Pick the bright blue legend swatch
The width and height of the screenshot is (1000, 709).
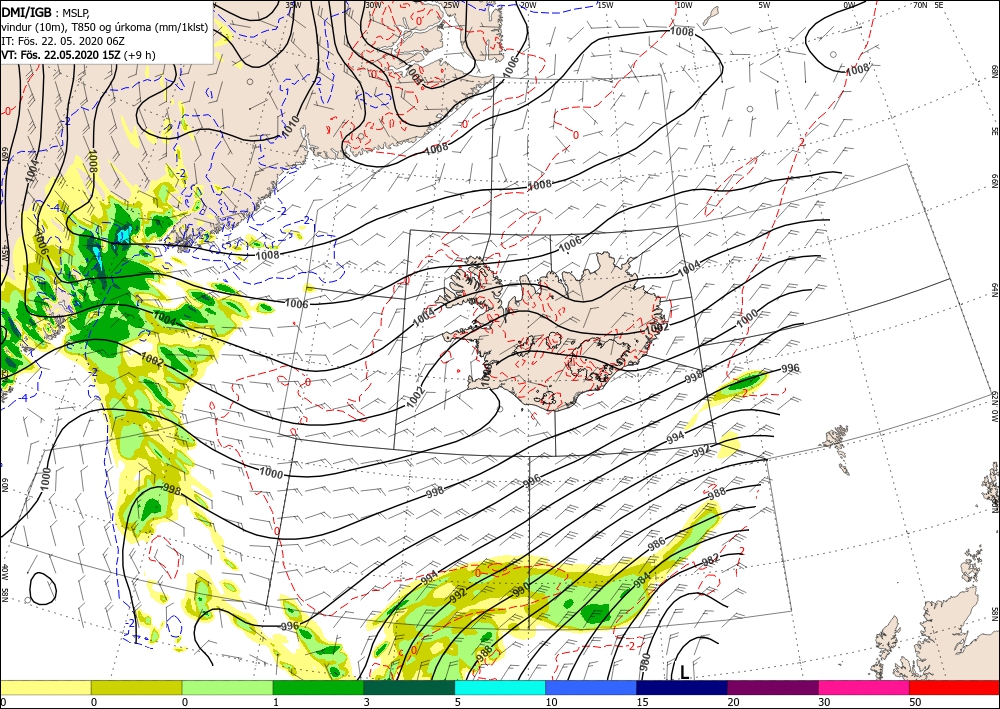click(x=591, y=687)
